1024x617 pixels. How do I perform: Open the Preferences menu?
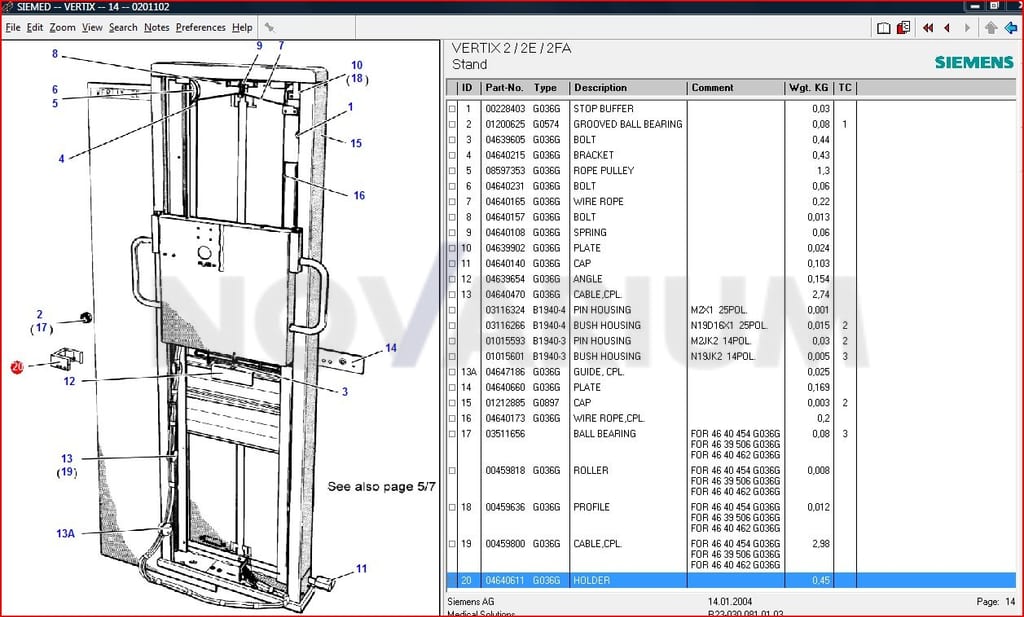pos(200,27)
